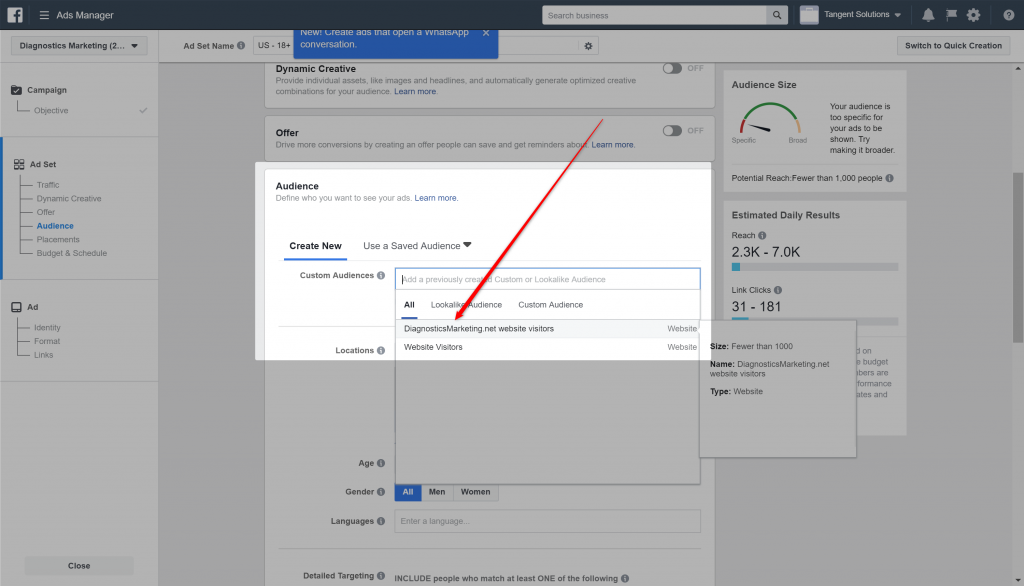Click the Potential Reach info icon

click(889, 178)
